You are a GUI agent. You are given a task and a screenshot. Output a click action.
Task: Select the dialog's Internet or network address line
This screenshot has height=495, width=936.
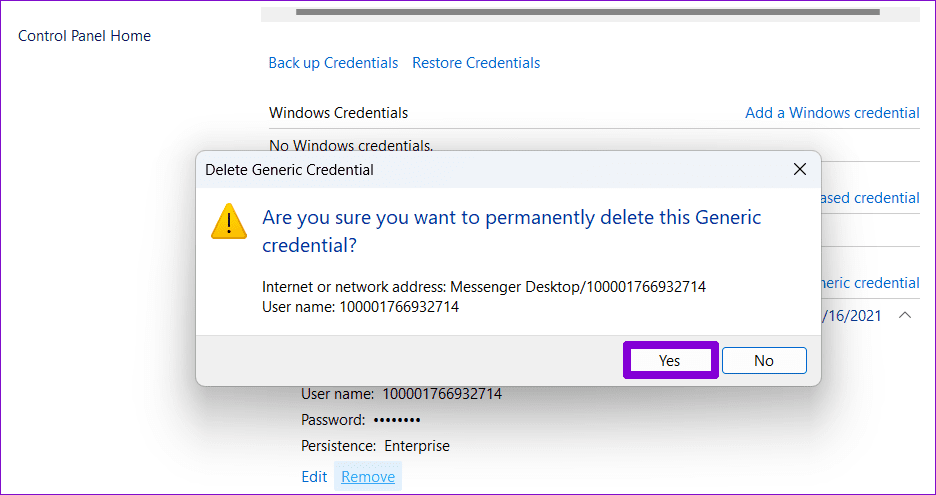pyautogui.click(x=484, y=287)
